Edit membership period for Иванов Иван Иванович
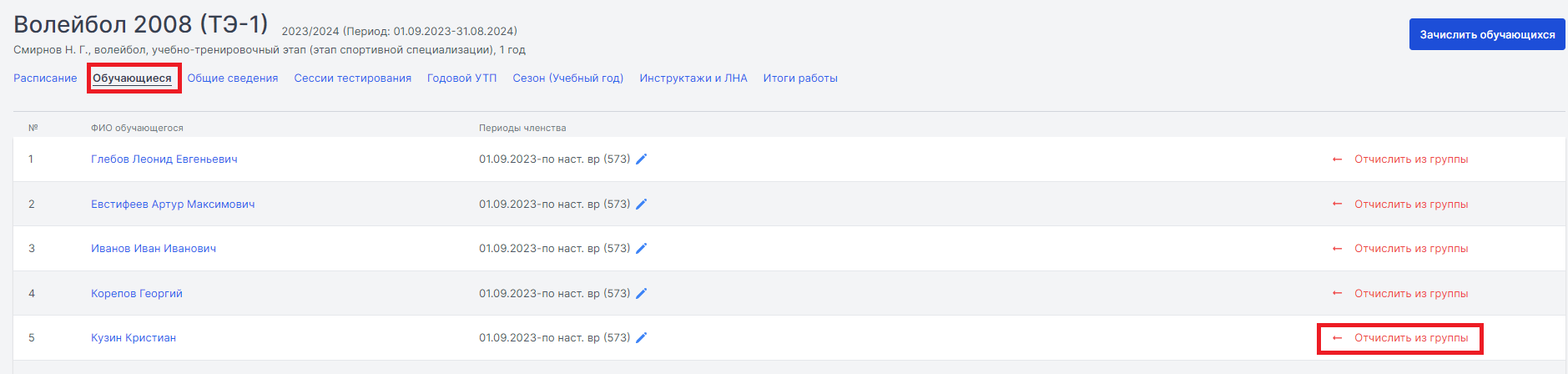This screenshot has height=374, width=1568. tap(641, 249)
